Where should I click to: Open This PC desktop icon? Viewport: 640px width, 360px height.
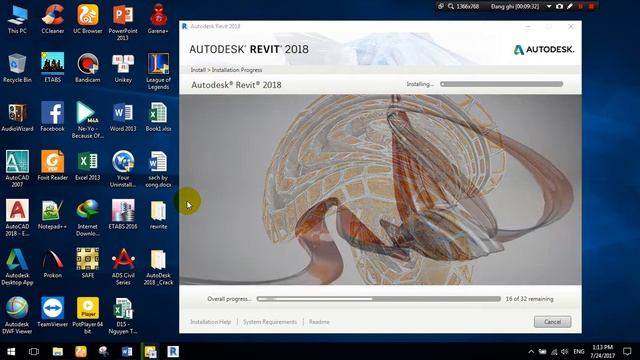[x=17, y=19]
